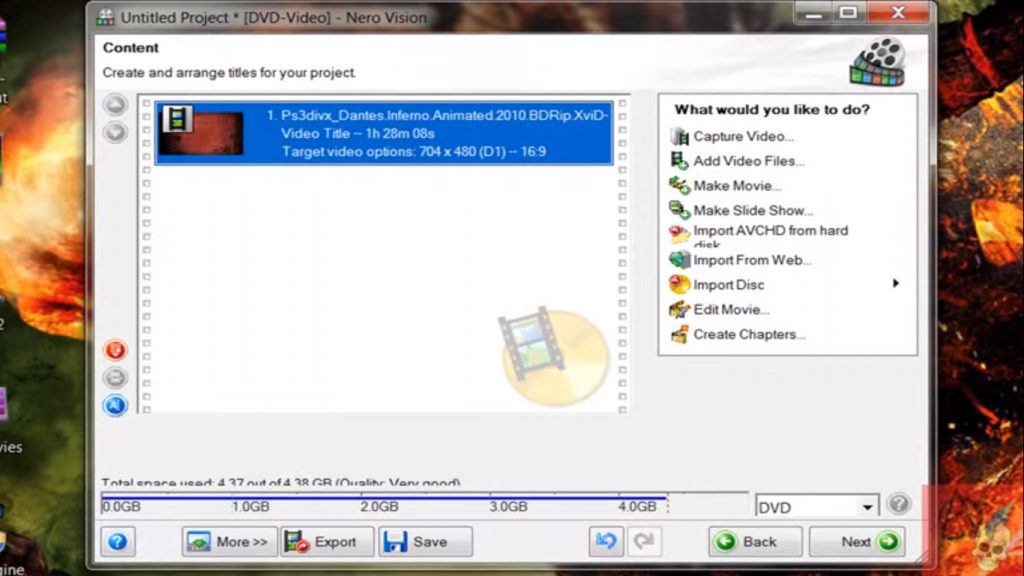Viewport: 1024px width, 576px height.
Task: Click the More >> button
Action: point(229,541)
